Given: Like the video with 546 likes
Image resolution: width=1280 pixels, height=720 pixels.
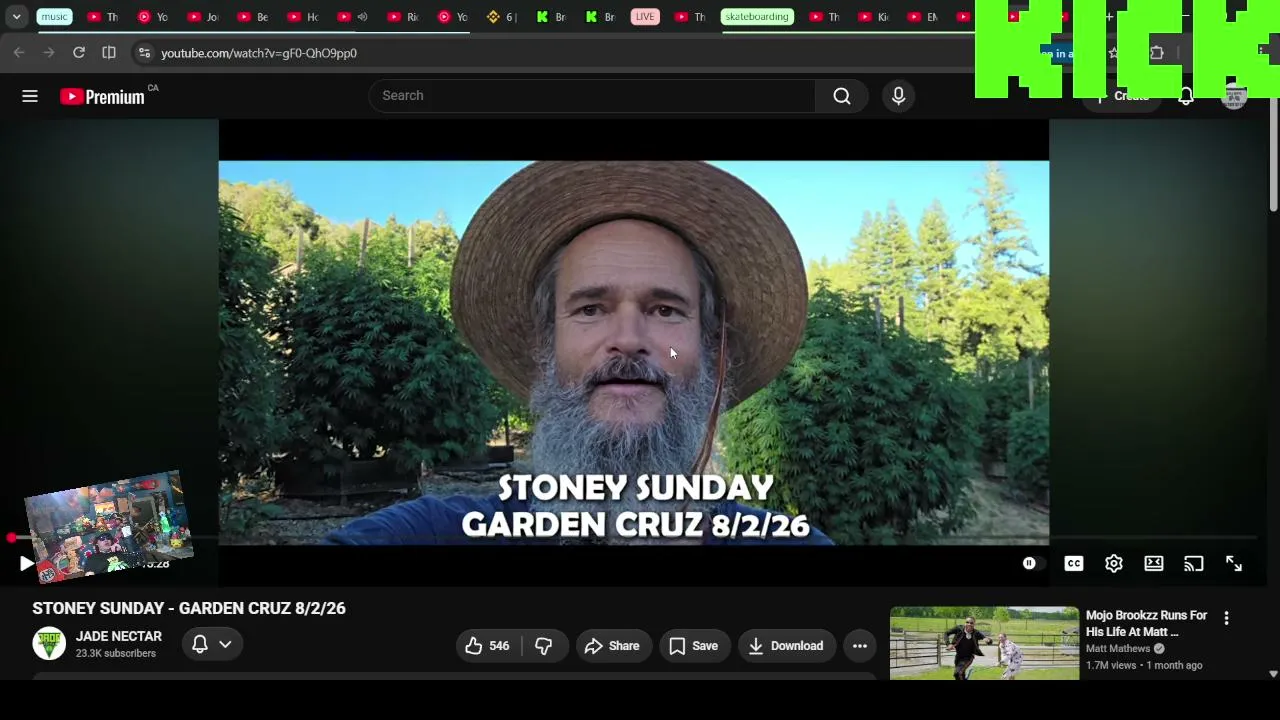Looking at the screenshot, I should point(488,646).
